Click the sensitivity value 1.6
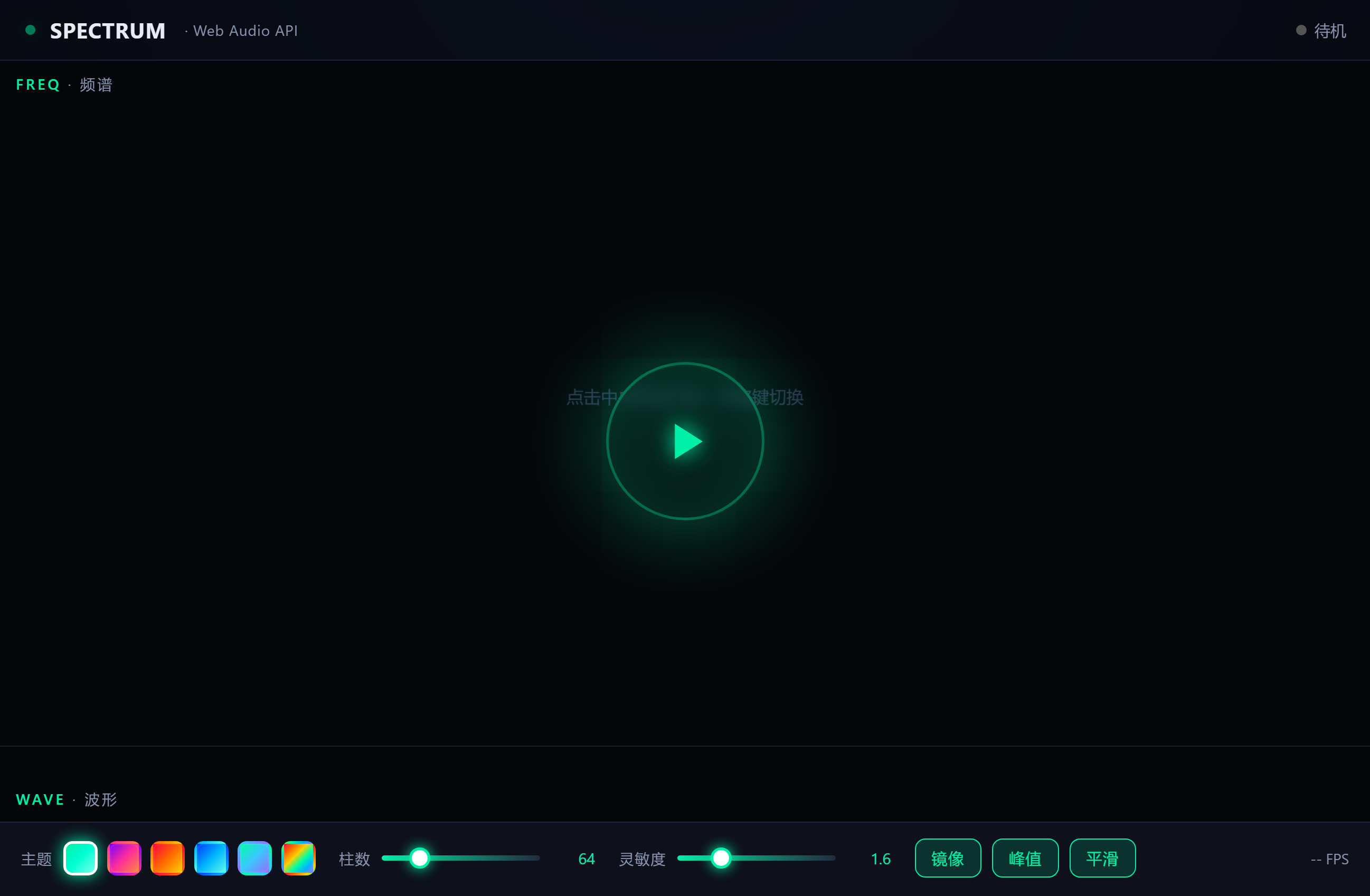1370x896 pixels. 880,859
